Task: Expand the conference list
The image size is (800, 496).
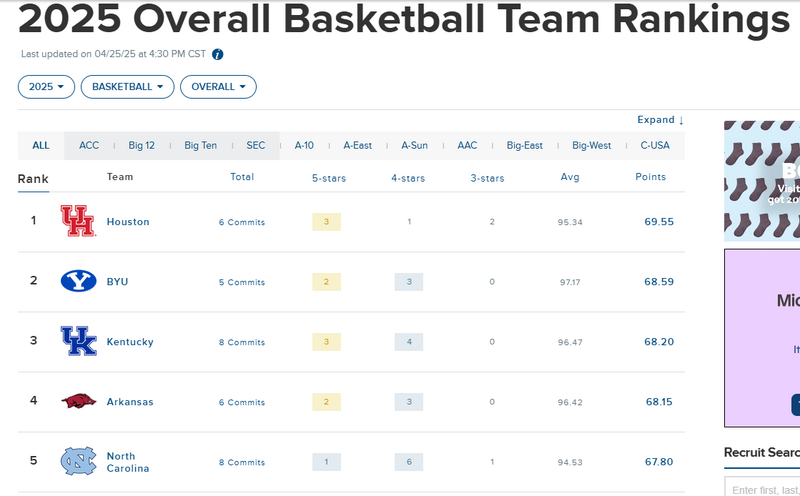Action: (660, 120)
